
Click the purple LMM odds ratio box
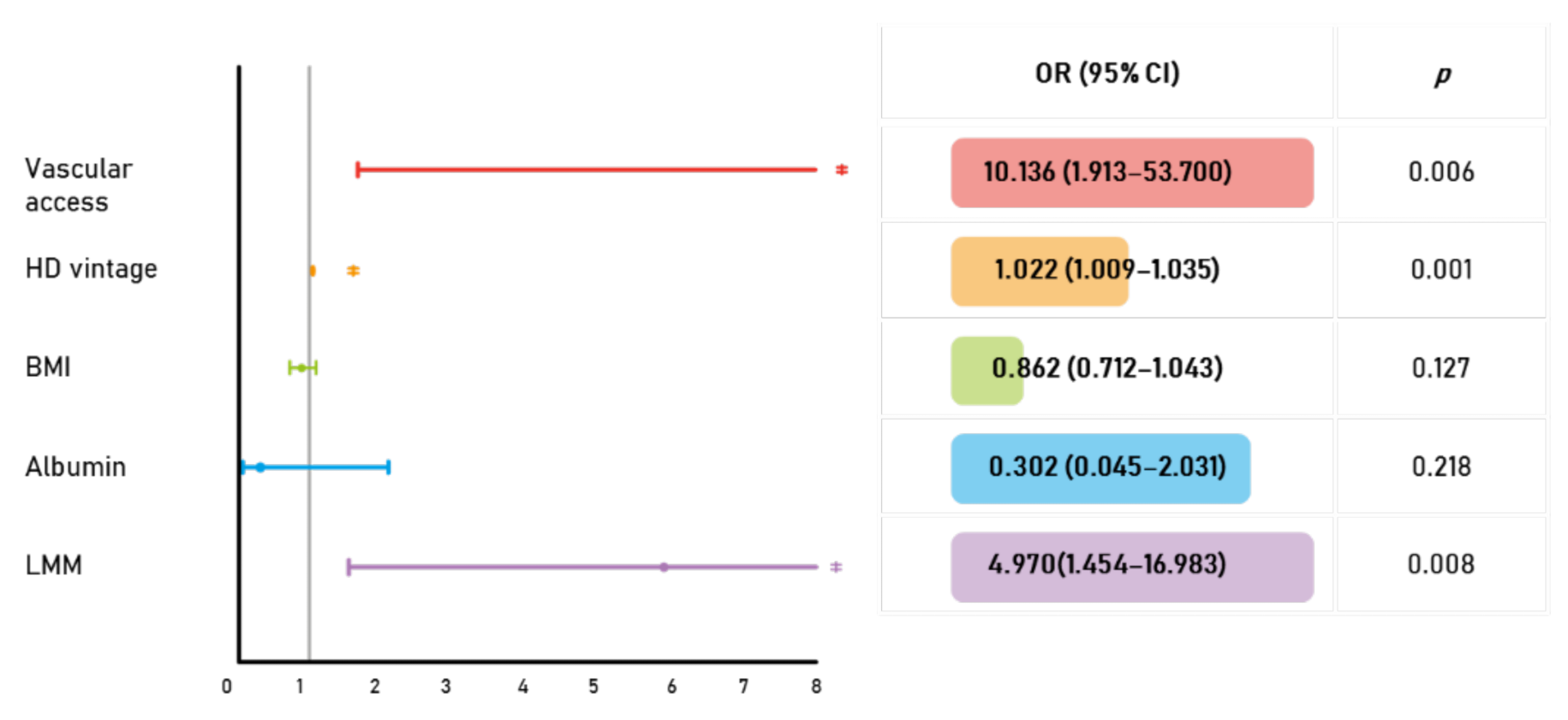click(1131, 566)
